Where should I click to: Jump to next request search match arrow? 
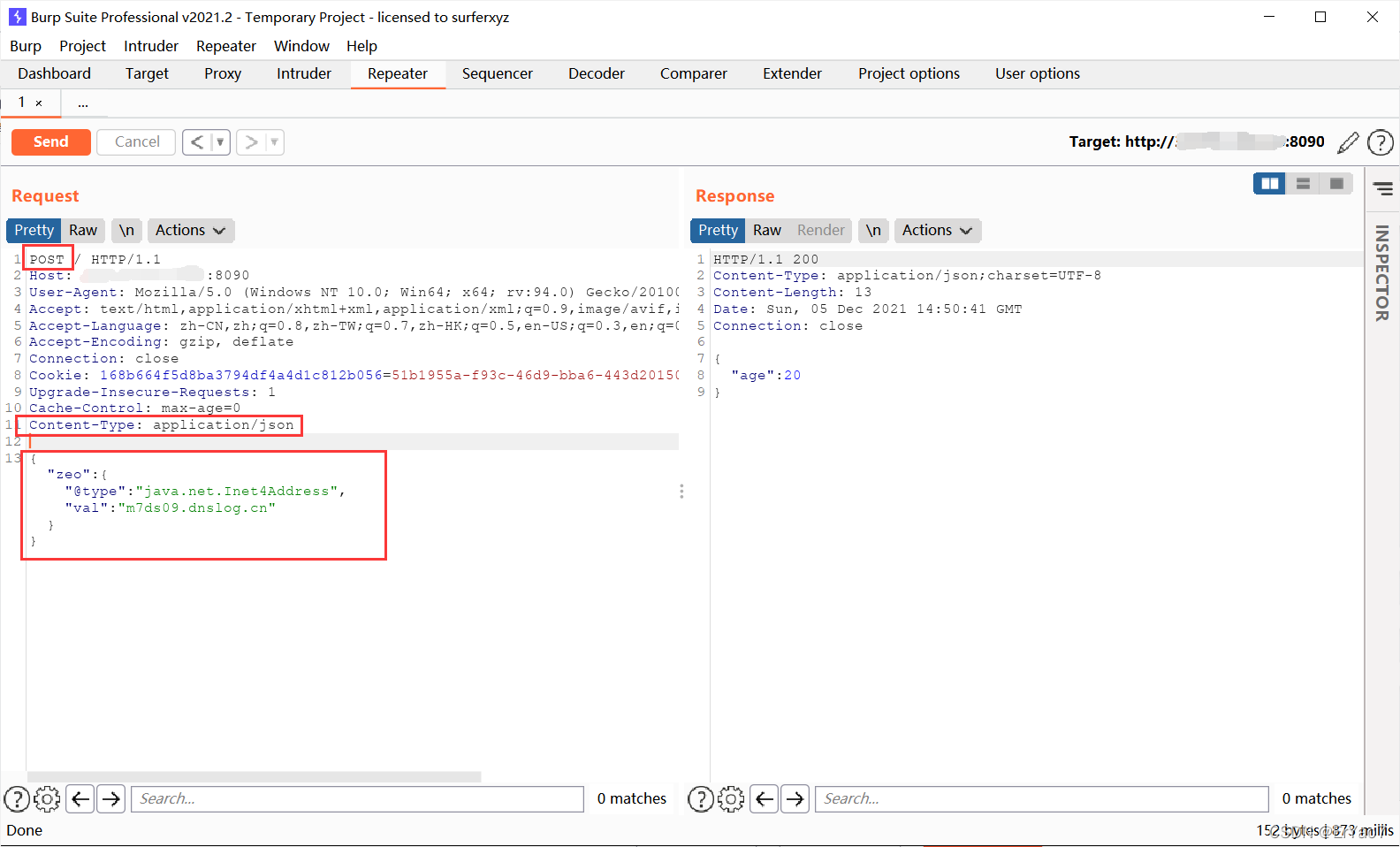point(111,799)
